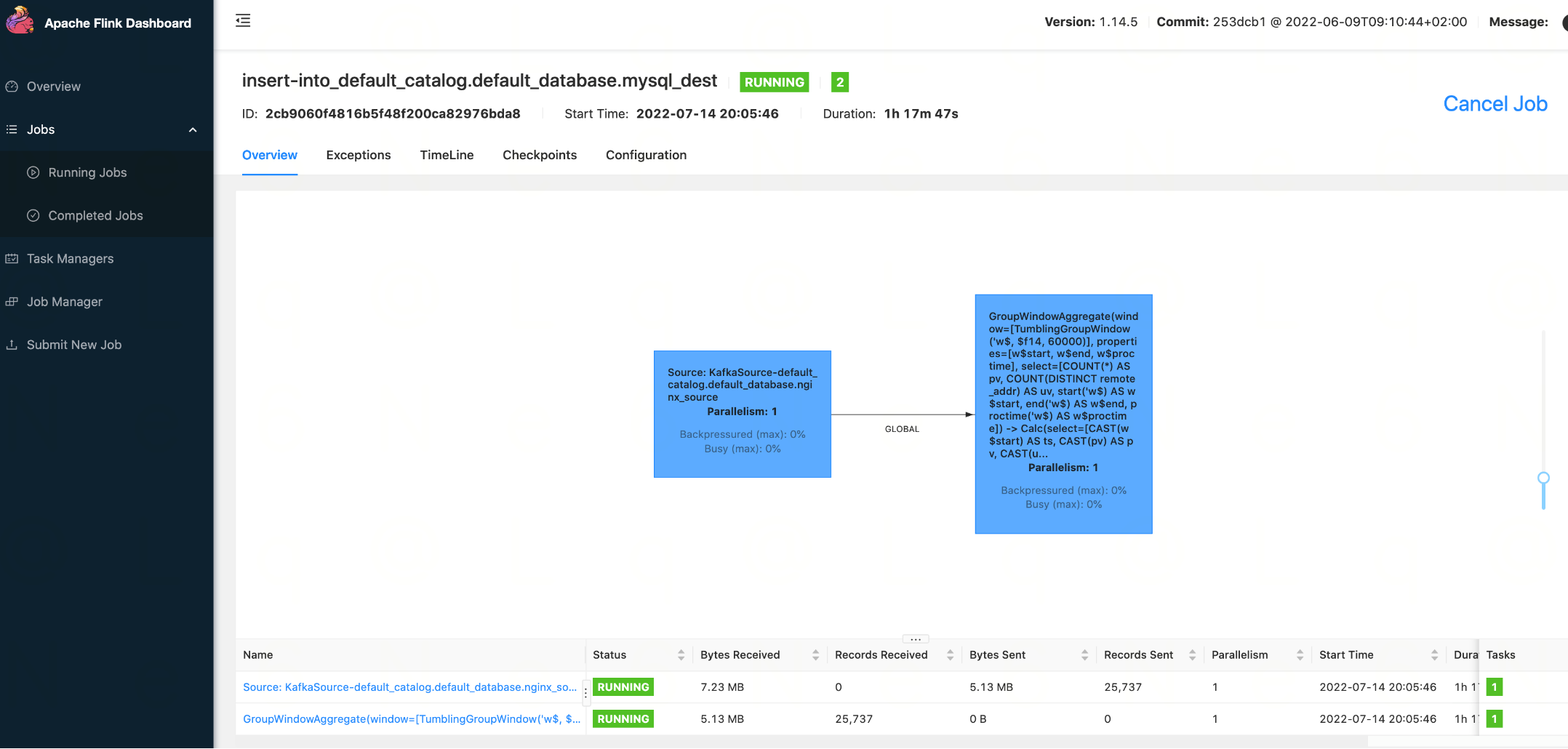Sort table by Start Time column
The image size is (1568, 749).
tap(1434, 655)
